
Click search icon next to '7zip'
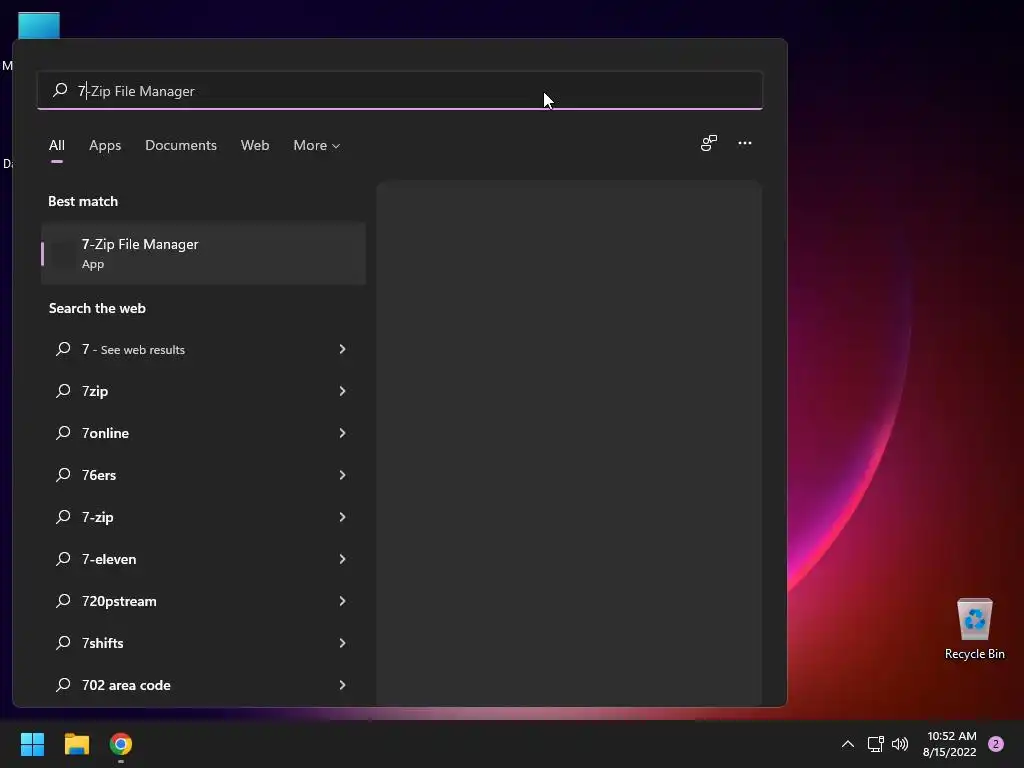point(63,391)
